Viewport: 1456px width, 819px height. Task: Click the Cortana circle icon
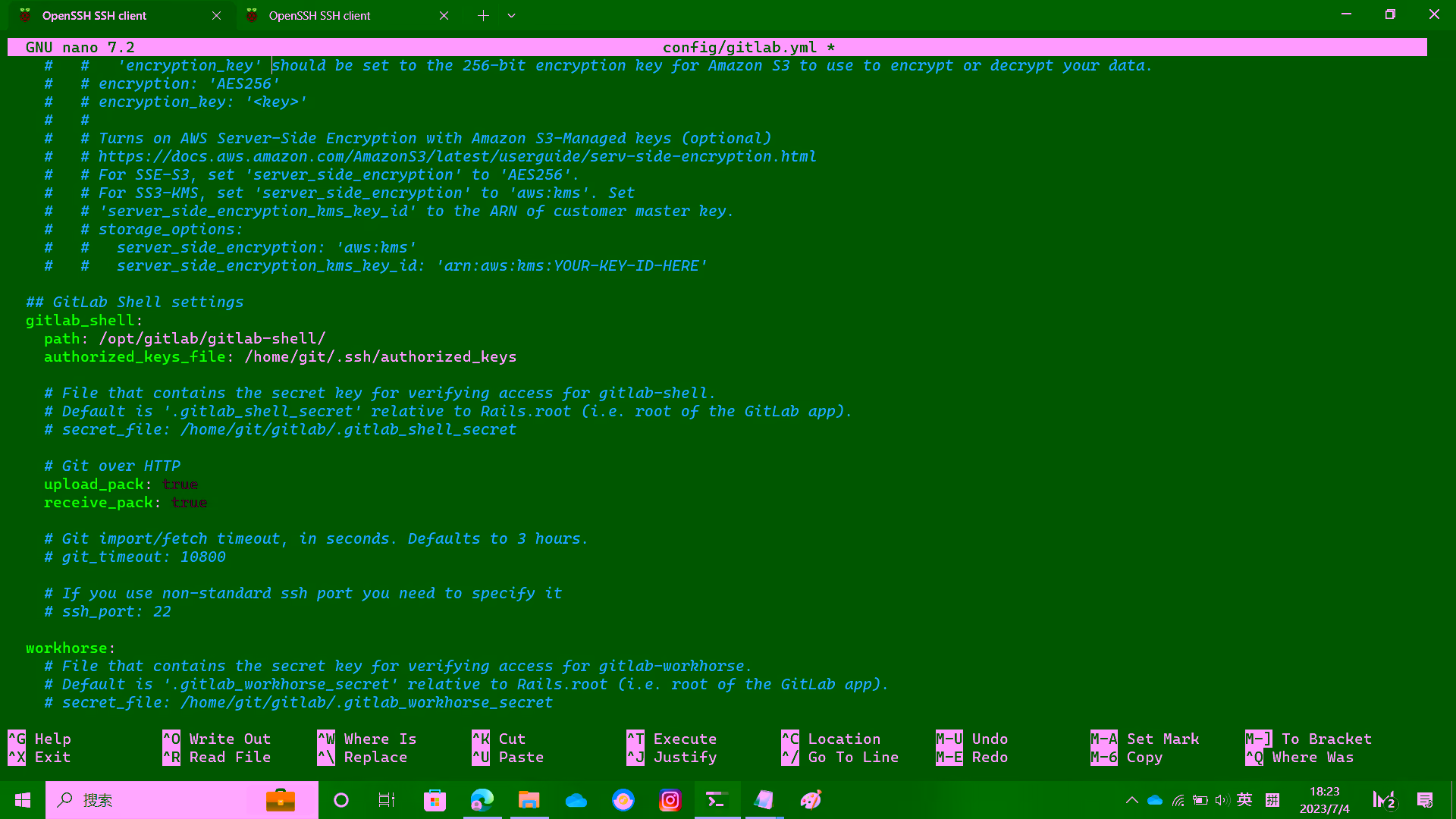(x=341, y=800)
